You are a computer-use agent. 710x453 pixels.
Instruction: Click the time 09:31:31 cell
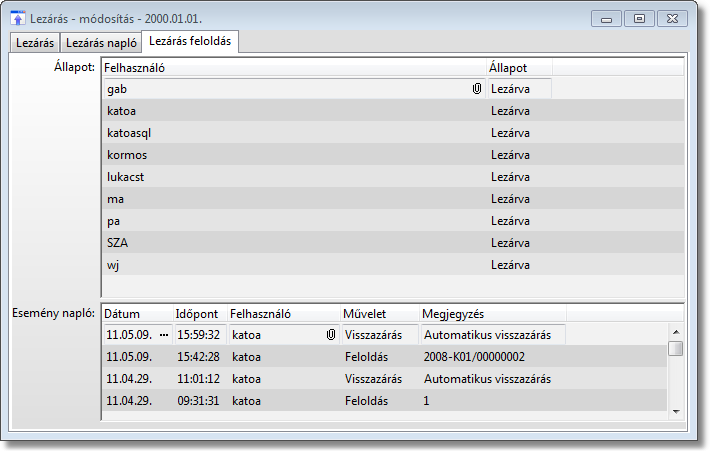(x=198, y=401)
